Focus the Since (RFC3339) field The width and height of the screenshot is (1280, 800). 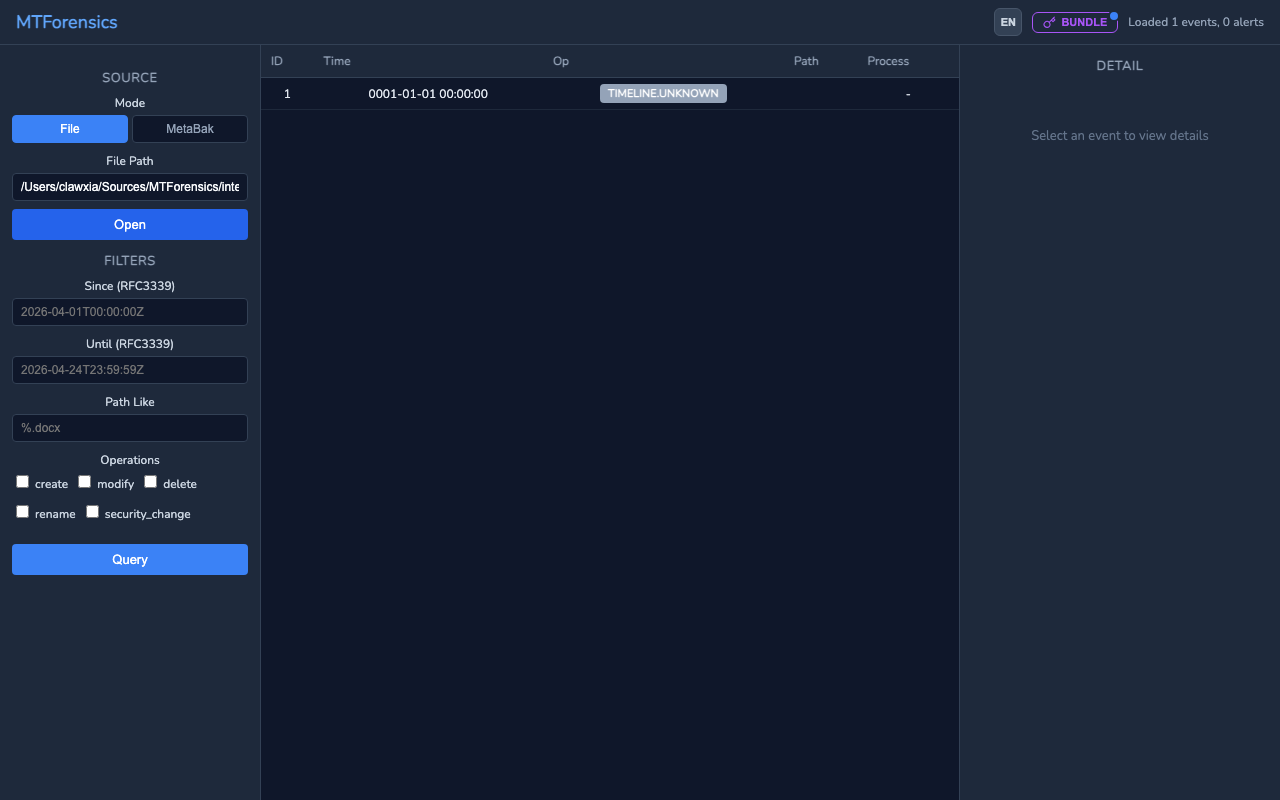[x=130, y=312]
